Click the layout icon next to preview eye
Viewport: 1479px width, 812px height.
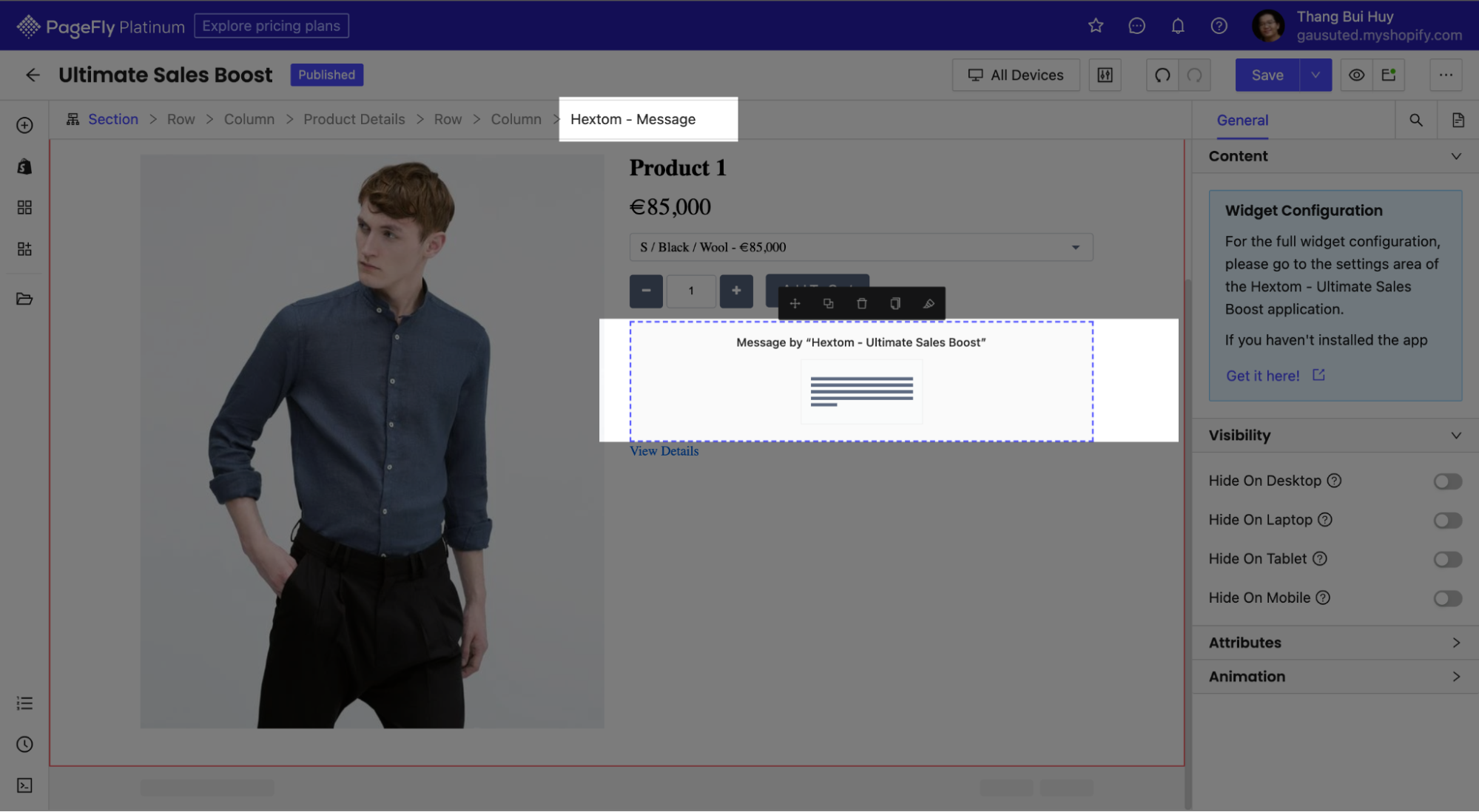[1389, 75]
